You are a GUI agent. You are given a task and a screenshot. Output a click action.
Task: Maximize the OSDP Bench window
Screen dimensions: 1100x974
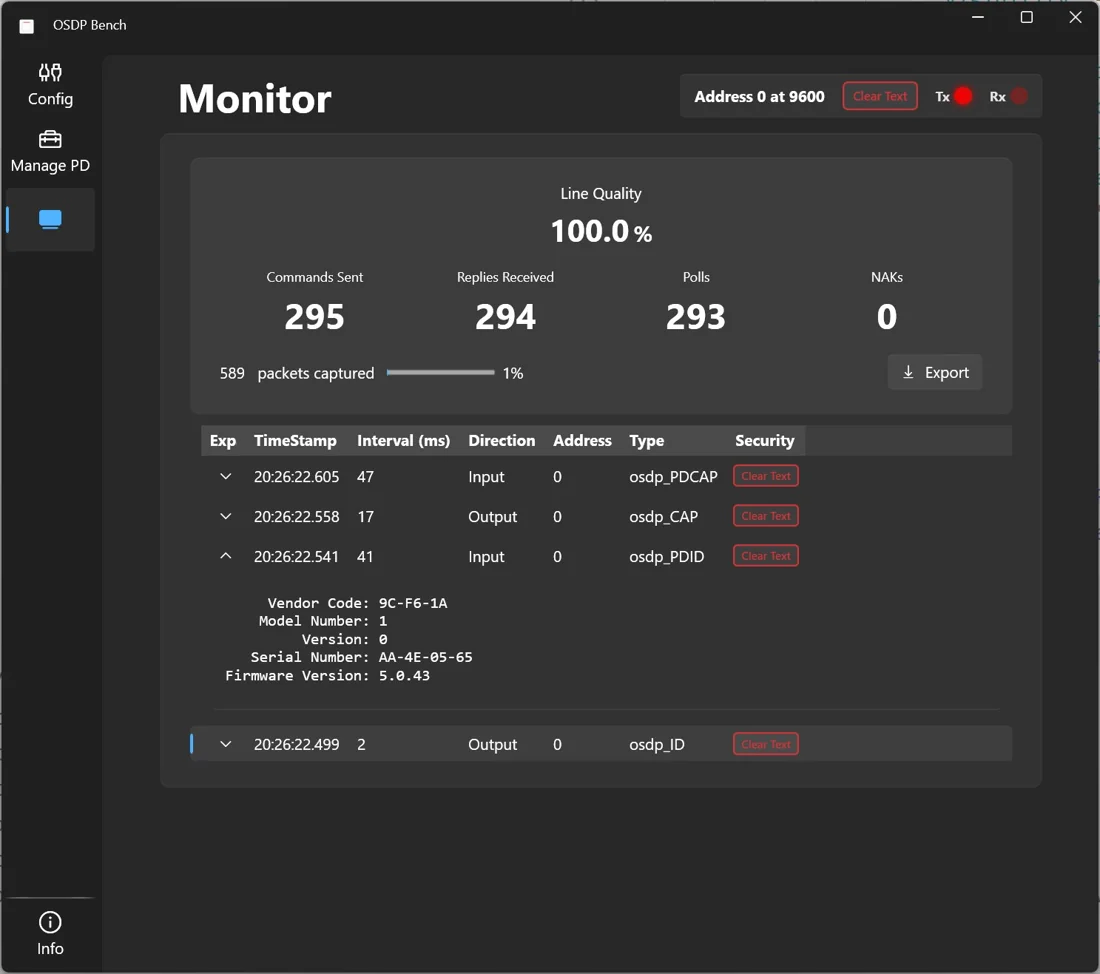(x=1026, y=17)
